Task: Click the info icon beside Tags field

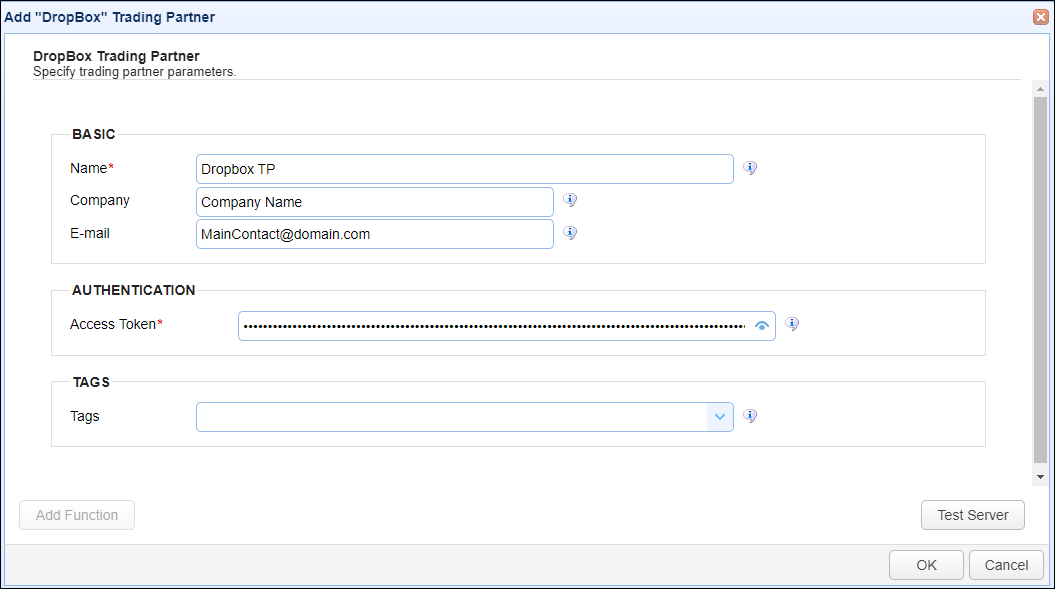Action: click(750, 415)
